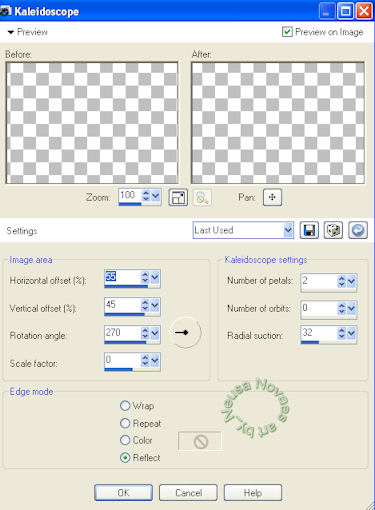Open Rotation angle slider dropdown arrow
This screenshot has width=375, height=510.
point(155,333)
